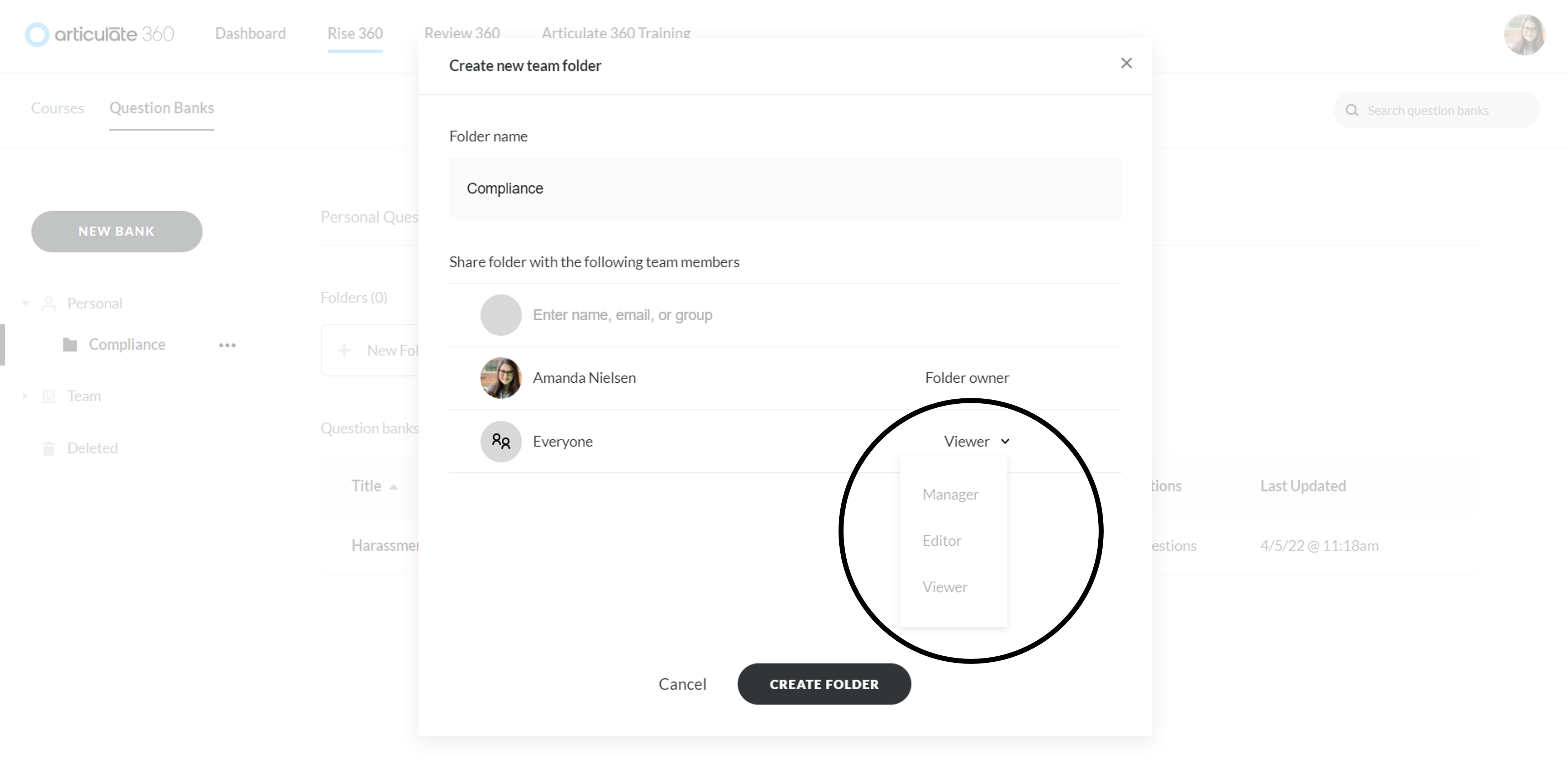Choose Editor from the permission menu
This screenshot has height=775, width=1568.
[942, 541]
